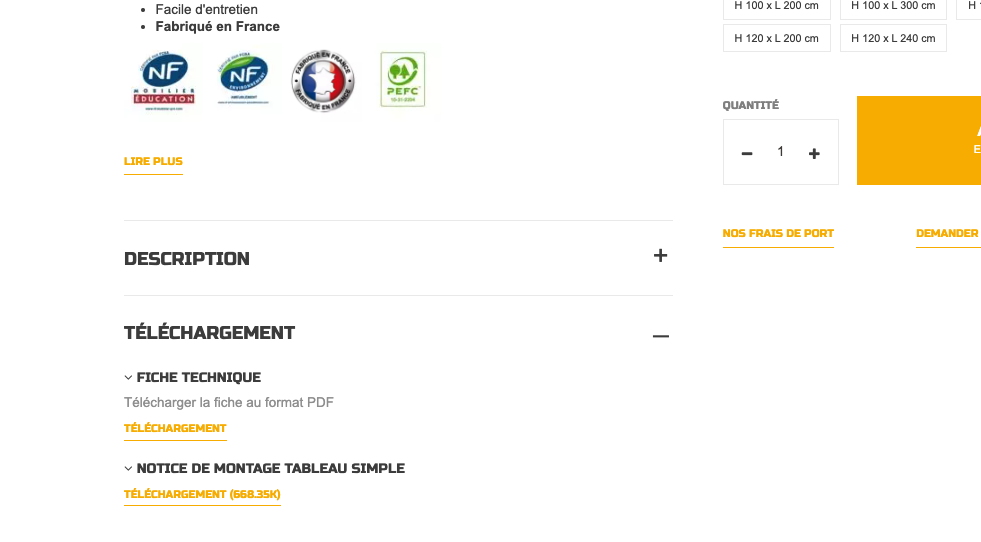Select size H 100 x L 300 cm

tap(893, 6)
